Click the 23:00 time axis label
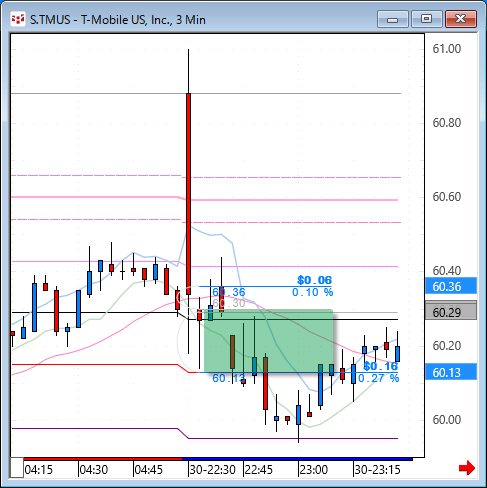Screen dimensions: 487x488 coord(314,470)
